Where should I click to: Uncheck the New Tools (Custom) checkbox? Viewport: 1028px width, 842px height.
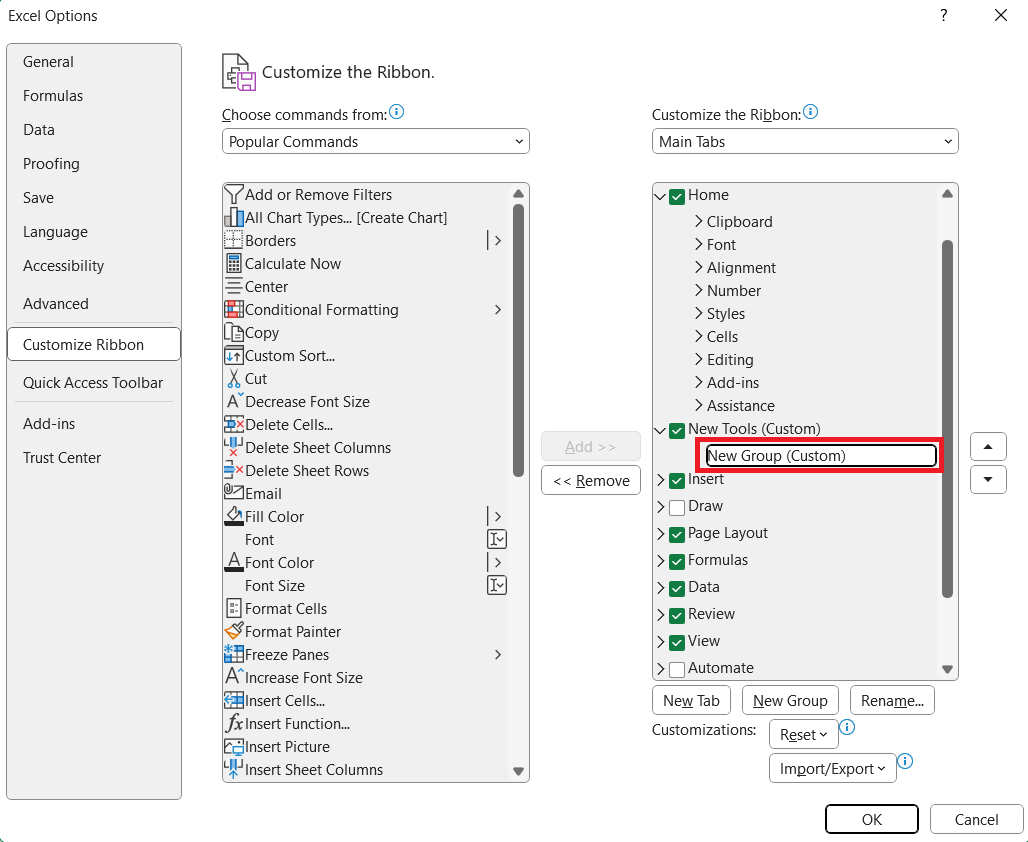pos(677,430)
